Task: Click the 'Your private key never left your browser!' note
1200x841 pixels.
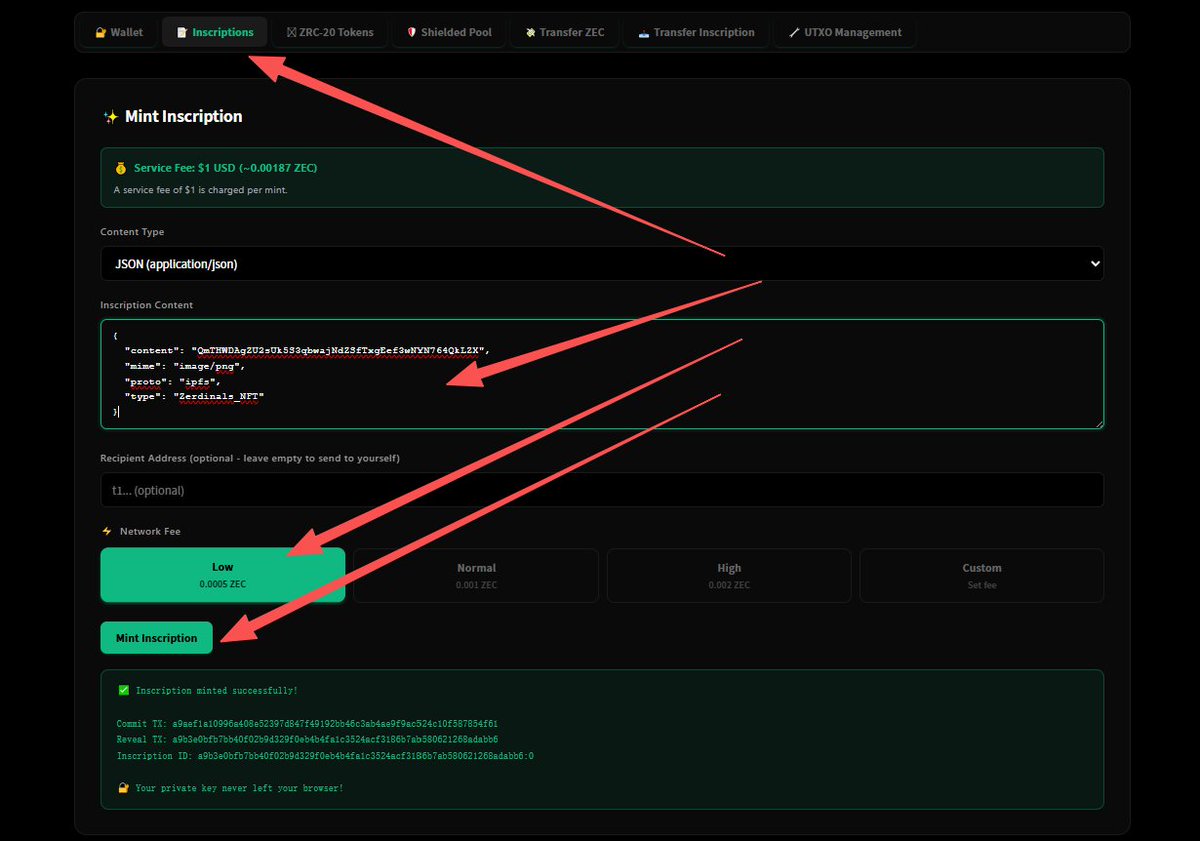Action: [239, 788]
